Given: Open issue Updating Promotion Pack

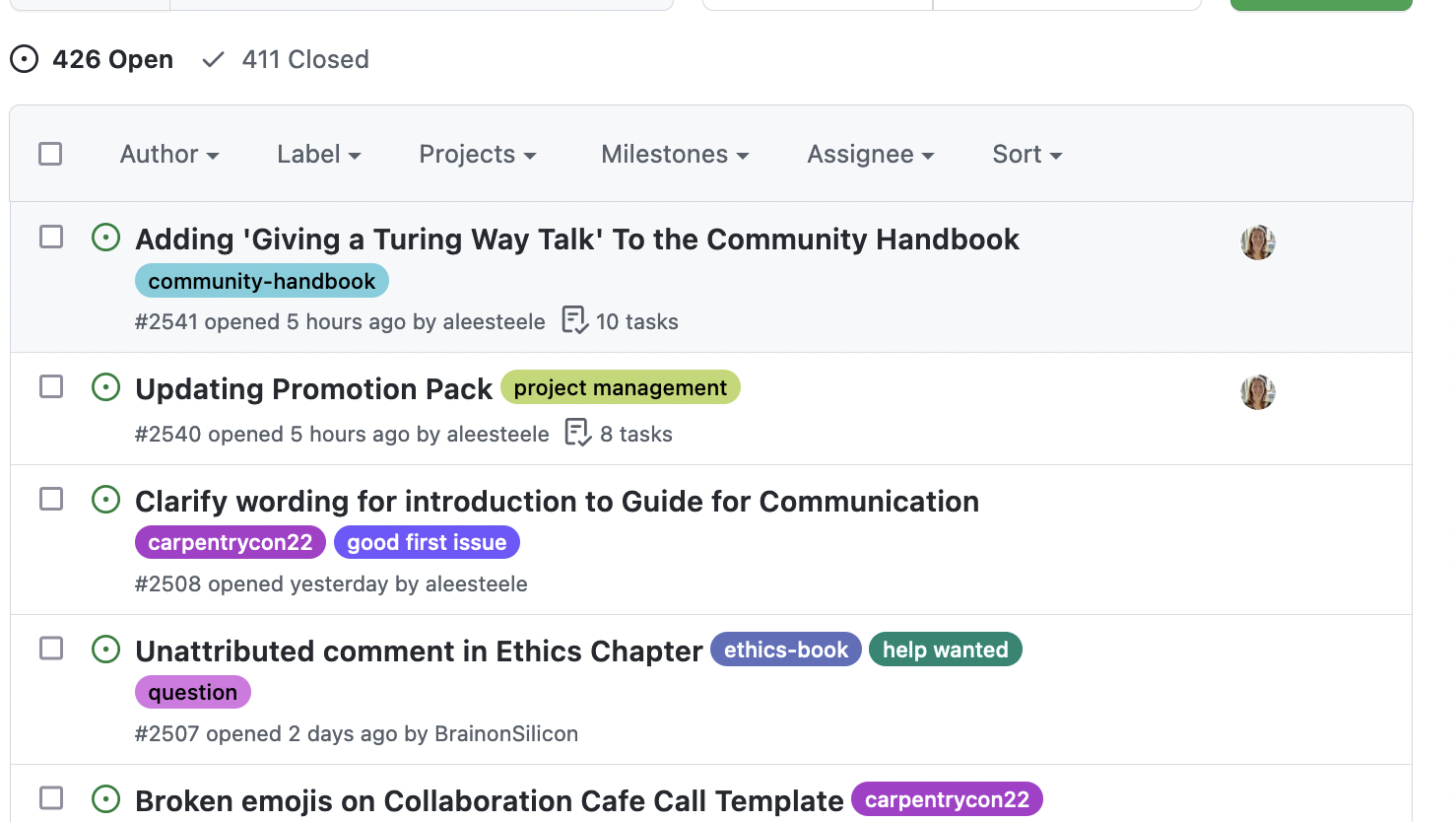Looking at the screenshot, I should click(x=313, y=389).
